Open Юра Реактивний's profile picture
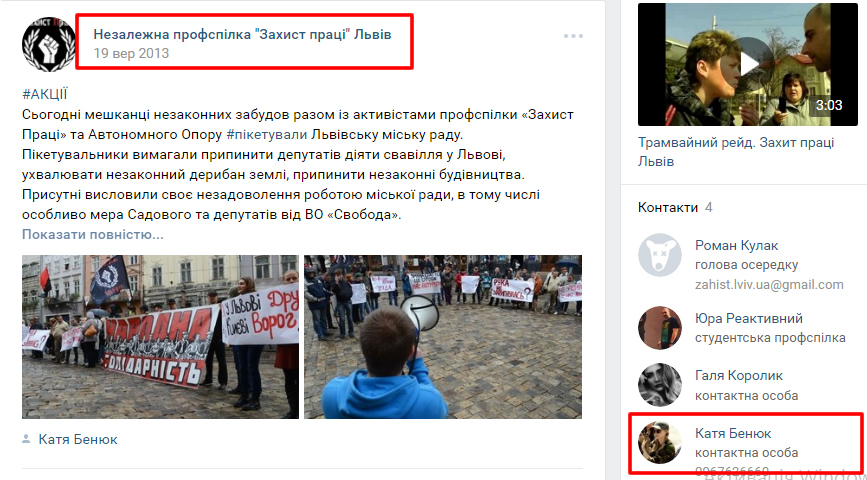867x480 pixels. point(660,328)
